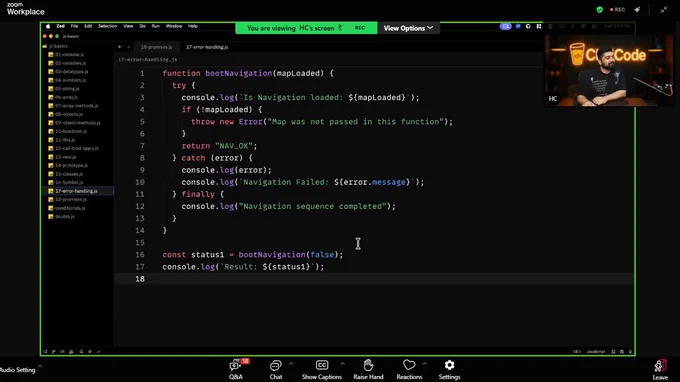Expand Reactions options chevron

(x=424, y=364)
